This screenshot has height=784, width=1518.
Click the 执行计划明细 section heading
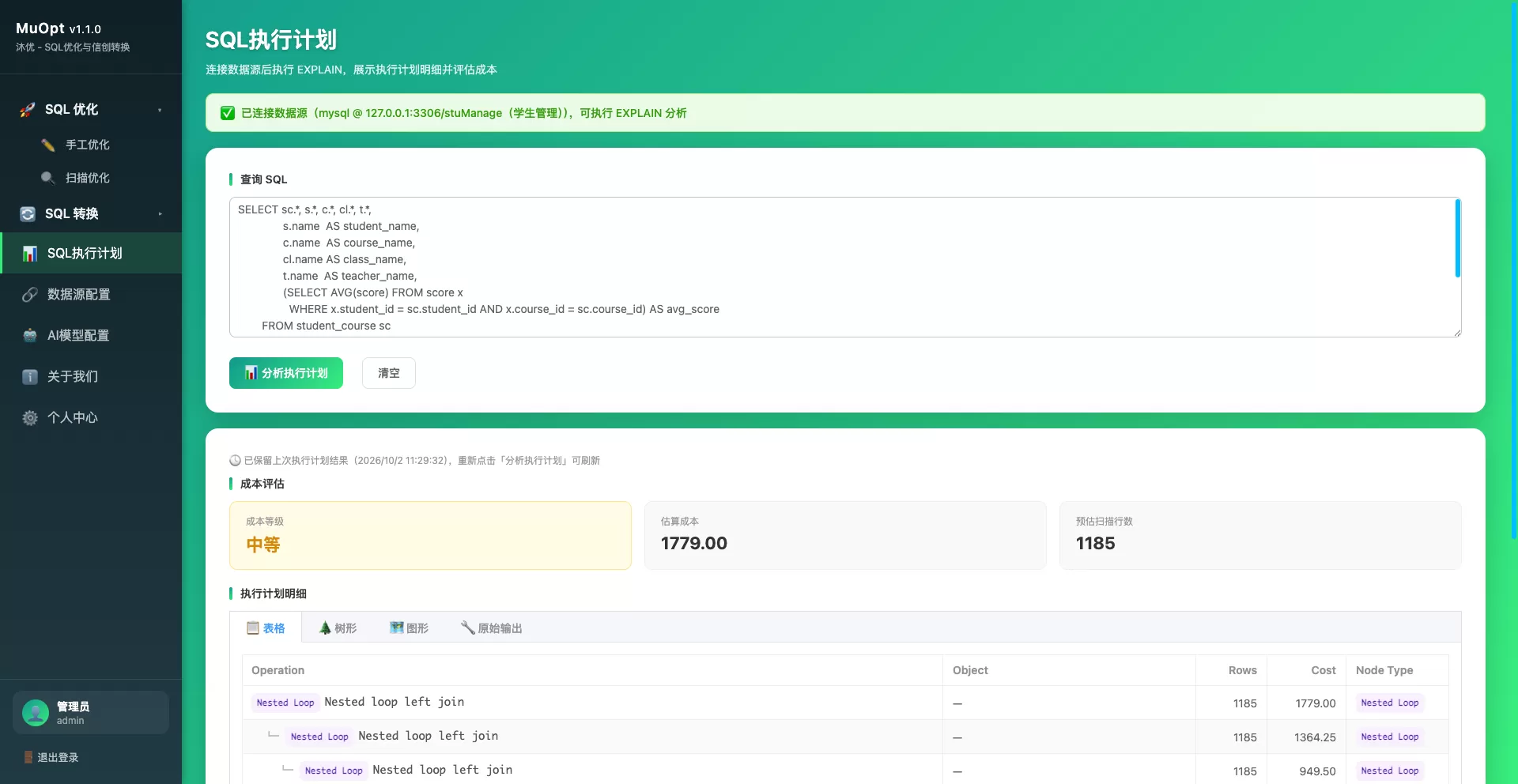click(x=274, y=594)
